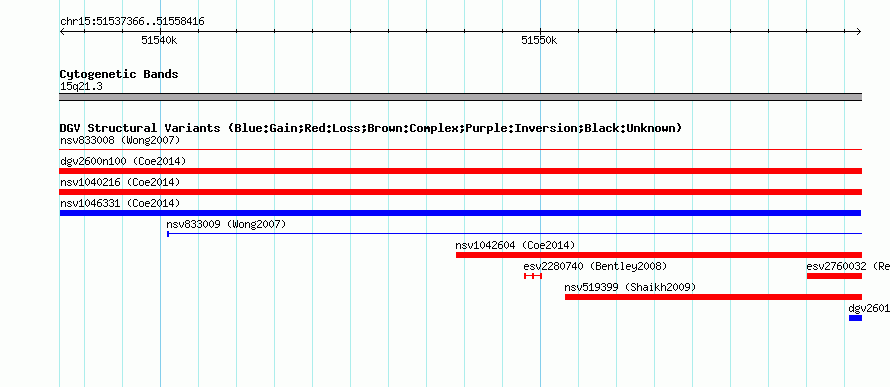Open the nsv1042604 (Coe2014) variant label
This screenshot has width=890, height=387.
[515, 245]
